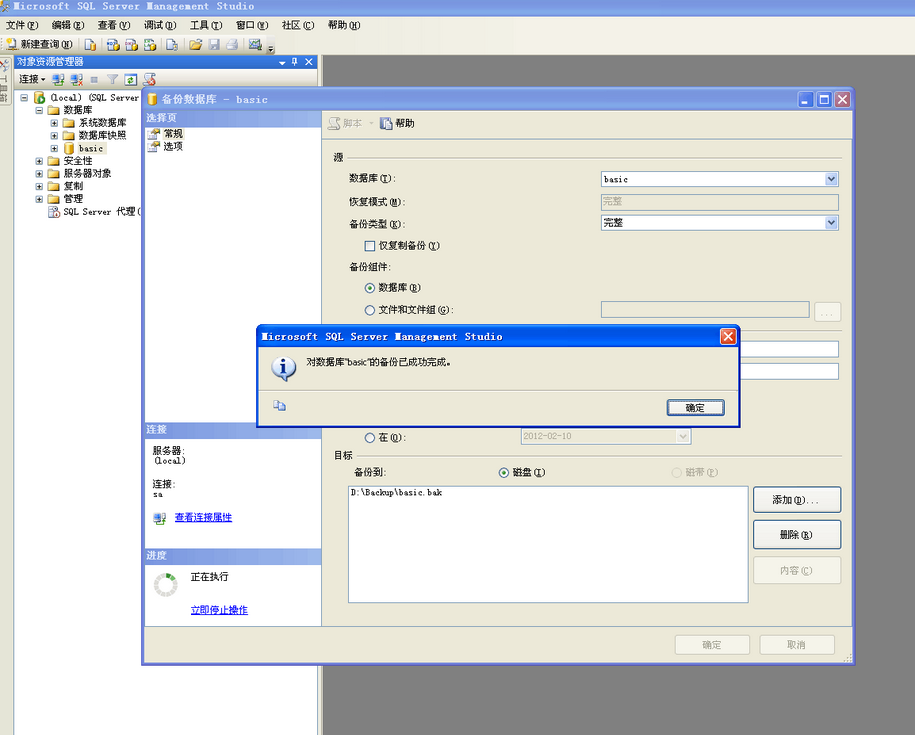Open the 查看 menu
This screenshot has width=915, height=735.
pyautogui.click(x=114, y=25)
